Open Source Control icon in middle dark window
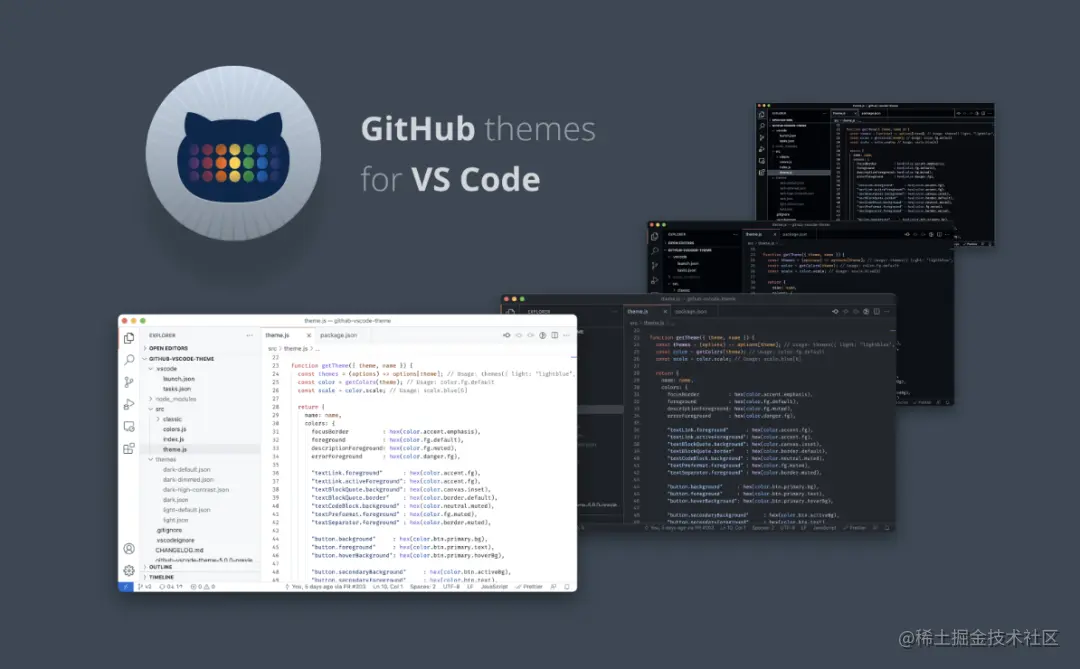1080x669 pixels. 654,266
